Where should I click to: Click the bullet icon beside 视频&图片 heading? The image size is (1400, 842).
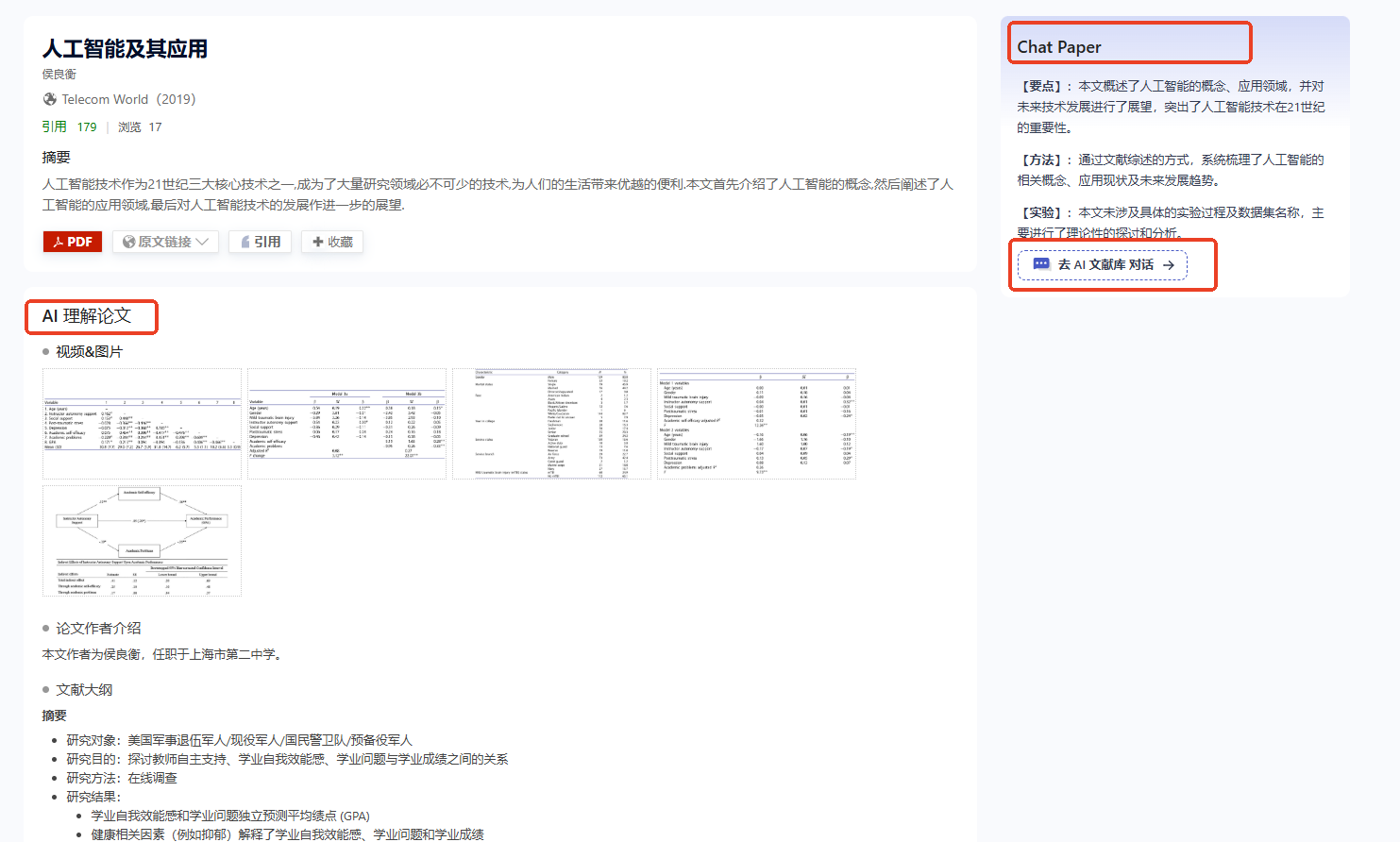point(45,350)
